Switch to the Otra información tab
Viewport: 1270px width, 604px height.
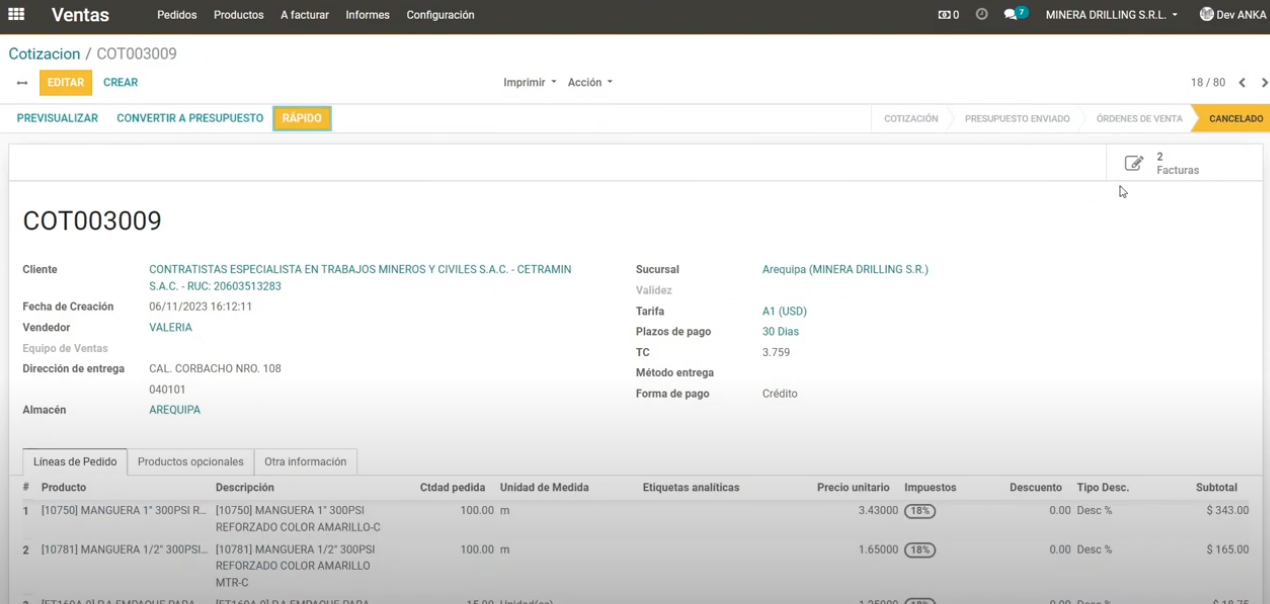pos(305,462)
